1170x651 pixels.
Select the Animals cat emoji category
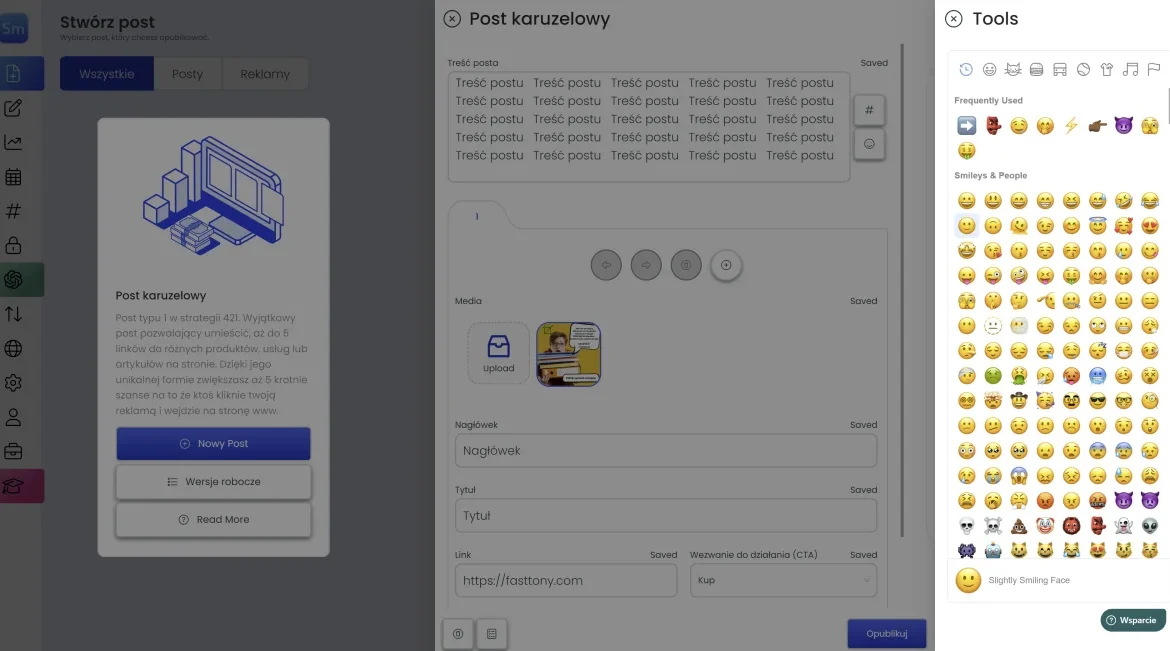[1013, 69]
